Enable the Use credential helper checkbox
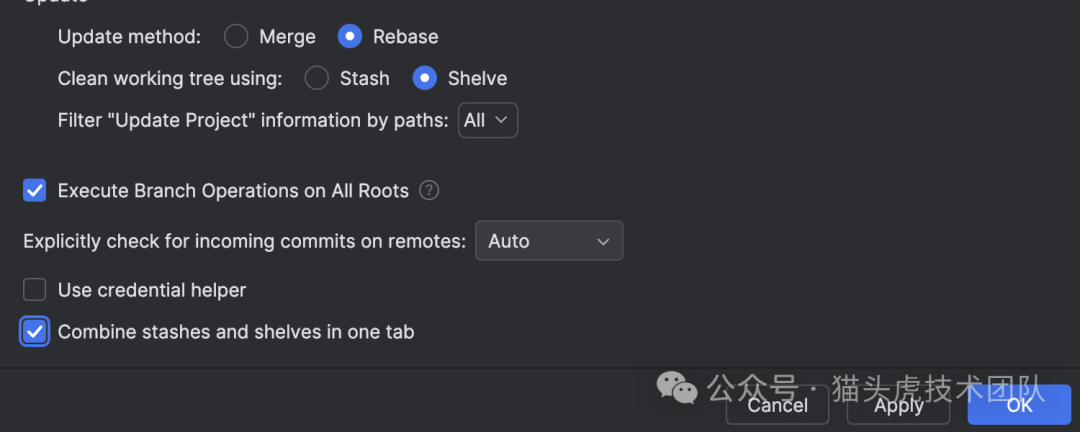The height and width of the screenshot is (432, 1080). [35, 290]
